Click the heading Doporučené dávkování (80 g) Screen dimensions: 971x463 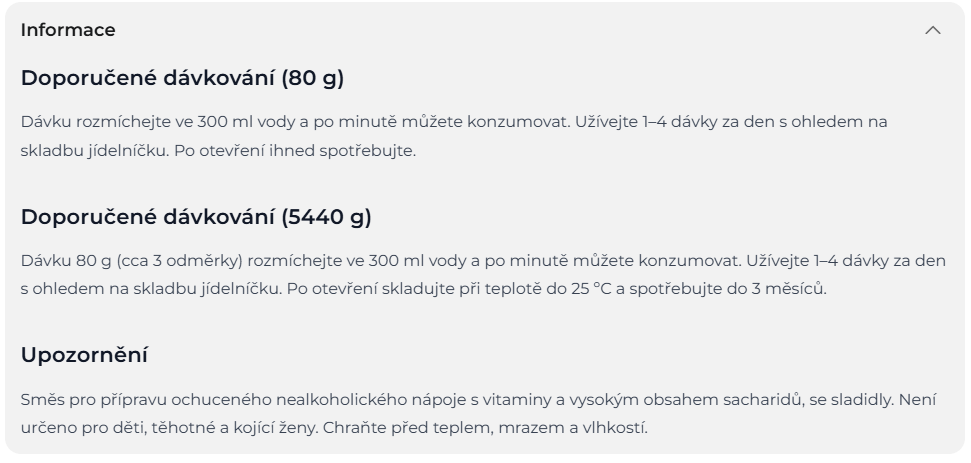point(182,78)
